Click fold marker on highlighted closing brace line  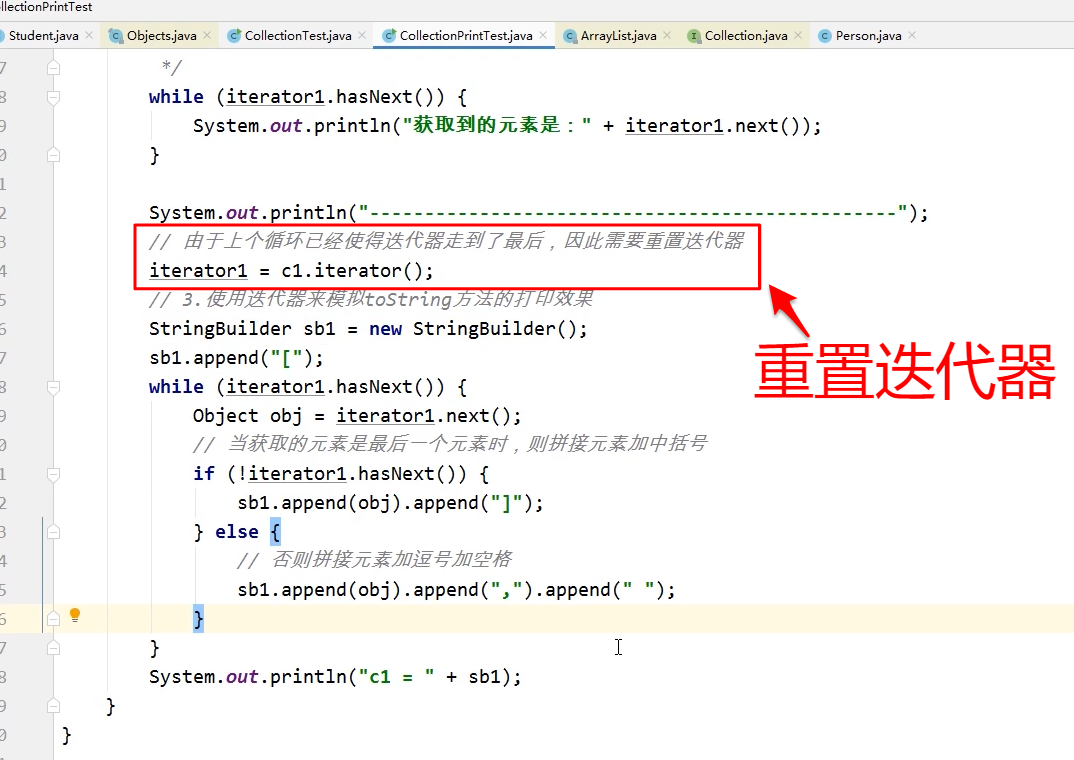(53, 619)
